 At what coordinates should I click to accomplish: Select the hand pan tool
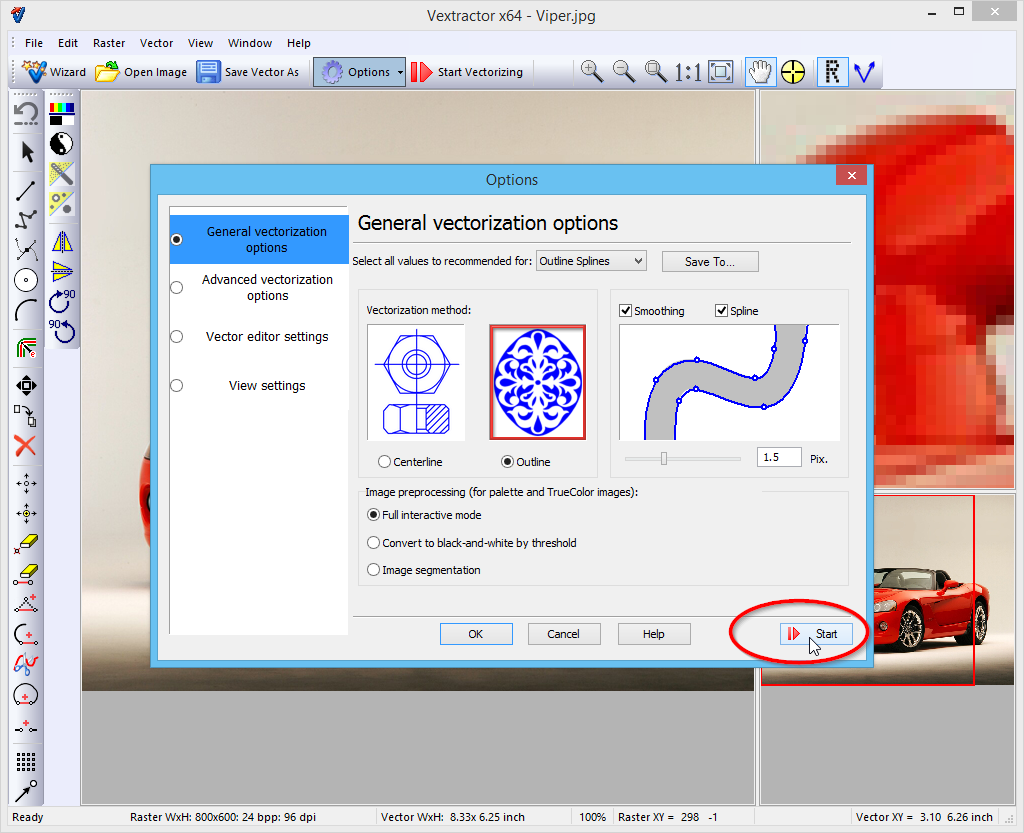tap(761, 71)
